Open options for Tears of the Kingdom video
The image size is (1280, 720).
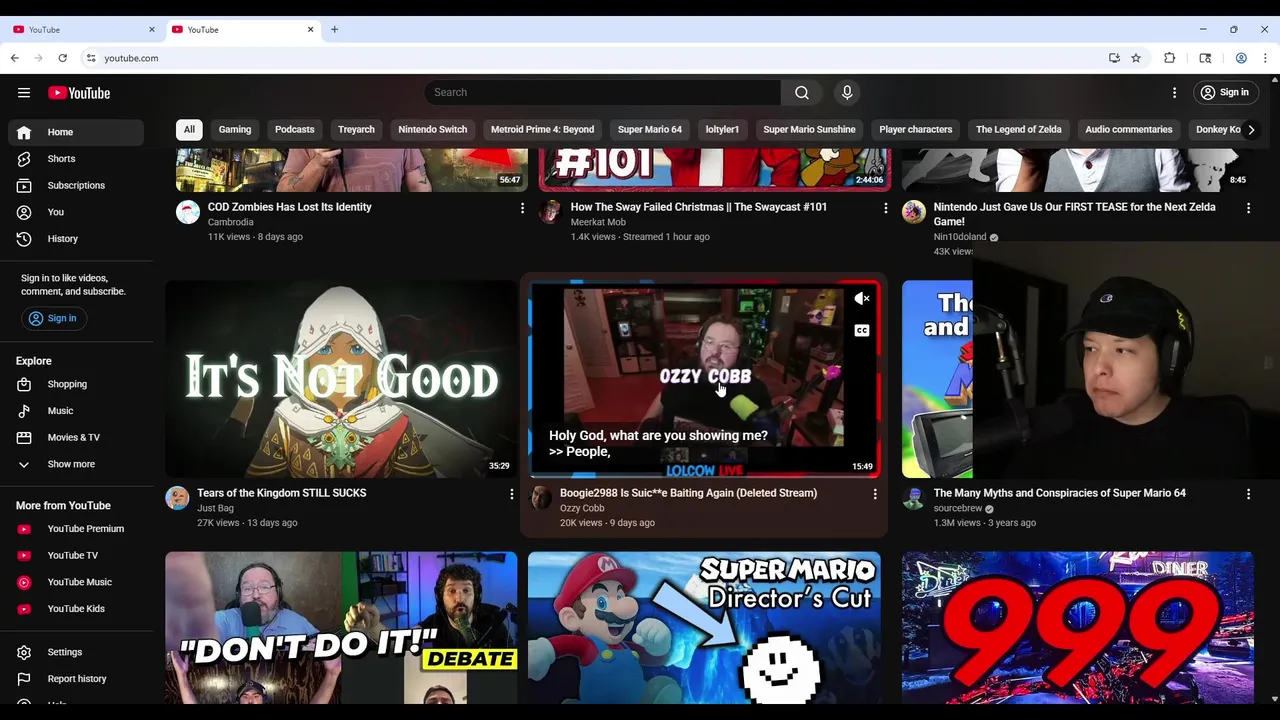tap(511, 494)
